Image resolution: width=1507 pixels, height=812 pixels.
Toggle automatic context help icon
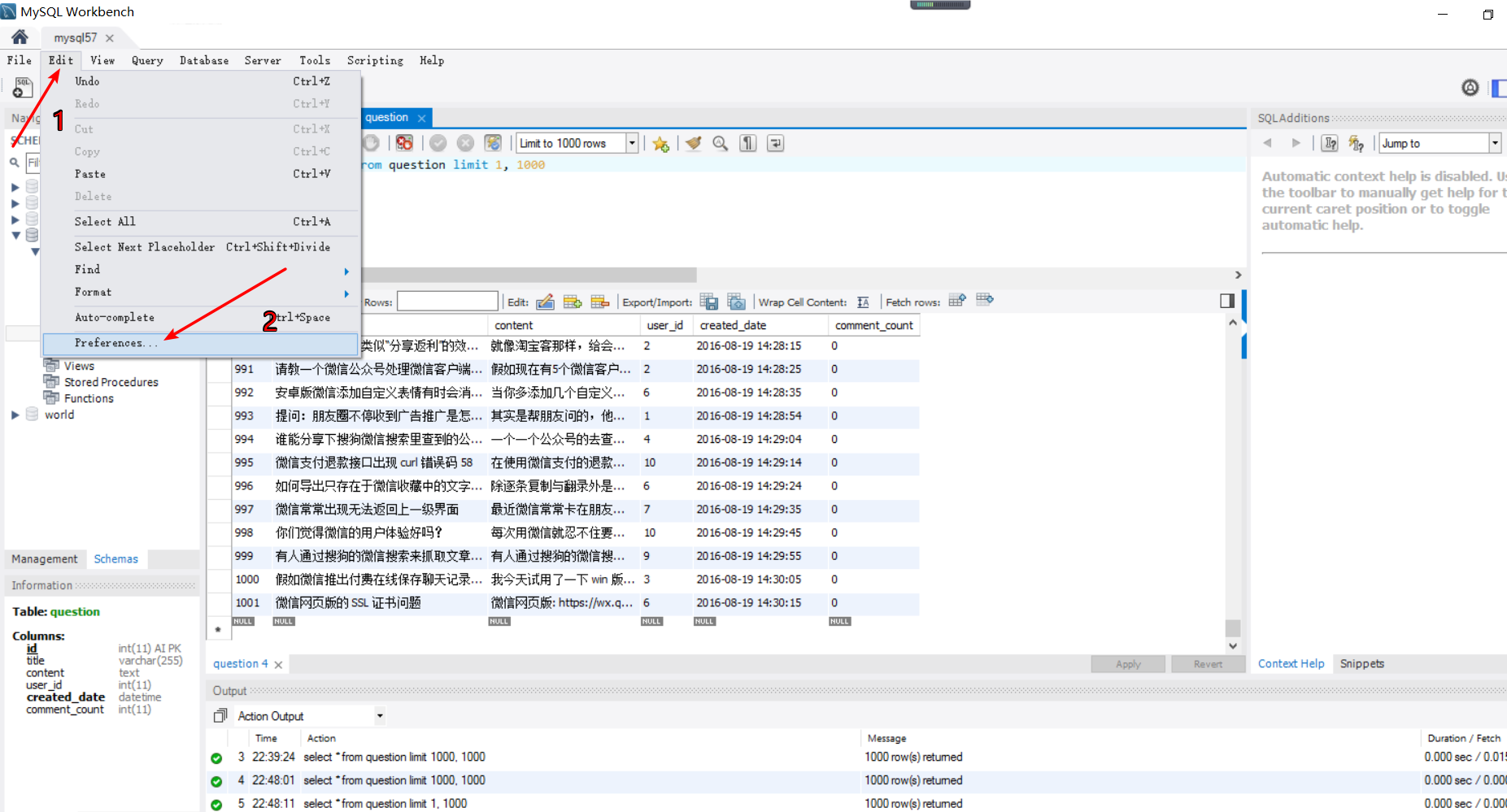click(1330, 143)
